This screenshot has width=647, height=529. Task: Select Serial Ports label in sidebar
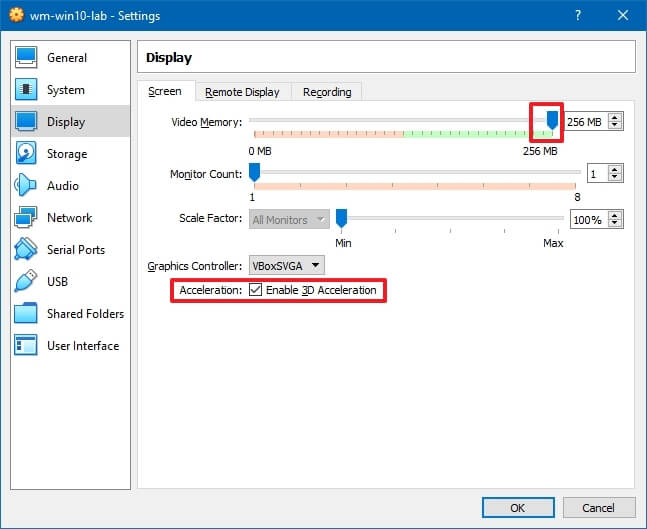(76, 250)
